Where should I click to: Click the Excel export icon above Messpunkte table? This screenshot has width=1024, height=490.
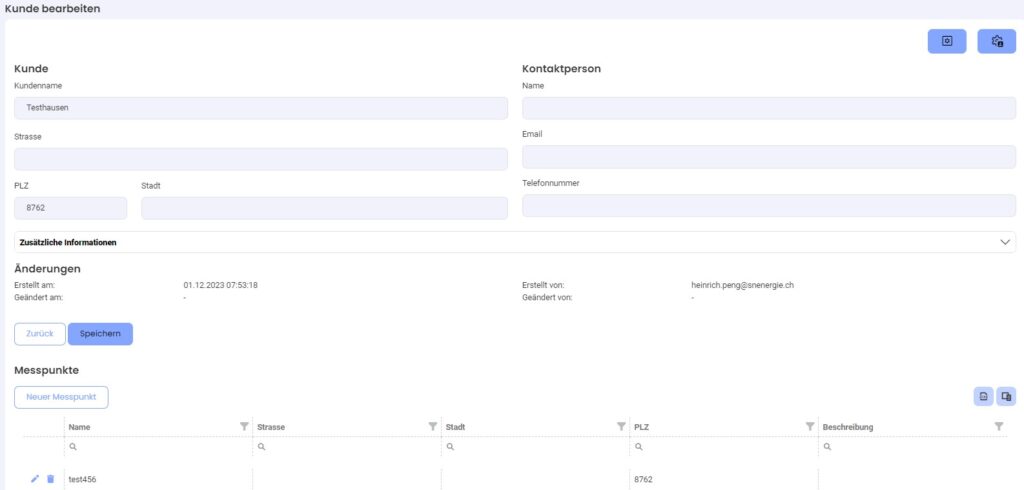tap(984, 396)
